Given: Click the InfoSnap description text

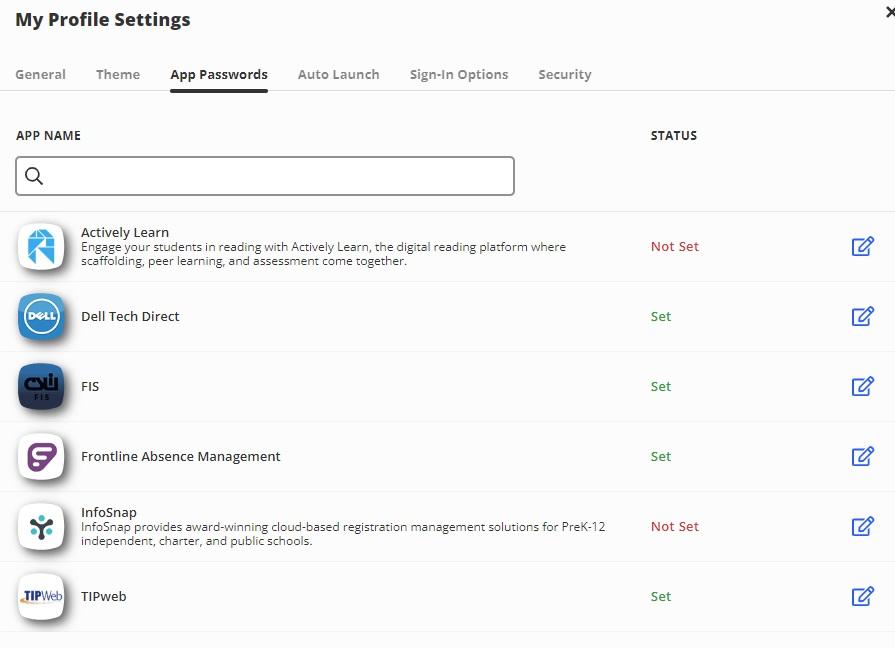Looking at the screenshot, I should [x=343, y=534].
